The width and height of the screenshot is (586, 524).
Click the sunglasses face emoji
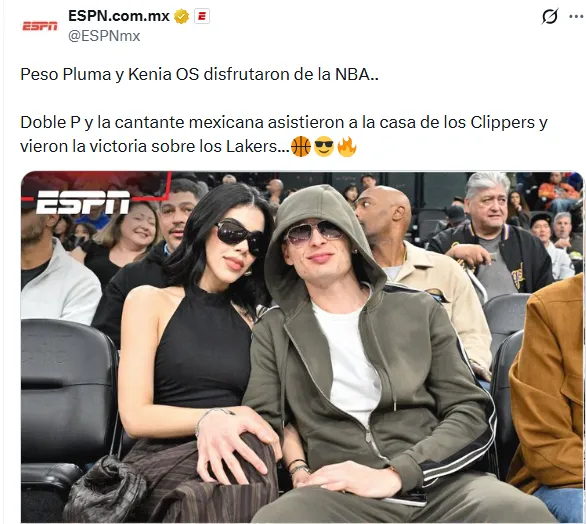coord(324,147)
